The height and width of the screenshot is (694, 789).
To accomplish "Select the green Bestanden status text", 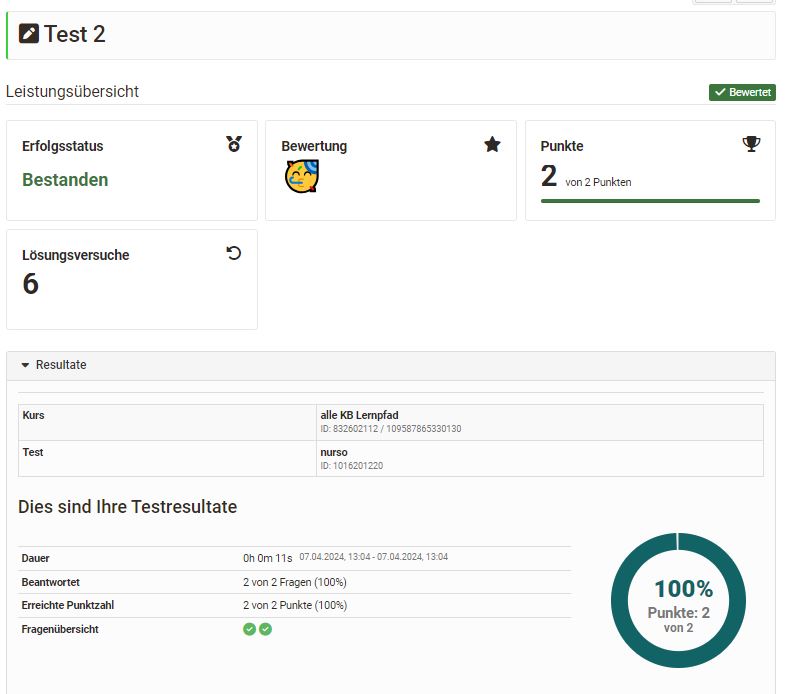I will pyautogui.click(x=65, y=180).
